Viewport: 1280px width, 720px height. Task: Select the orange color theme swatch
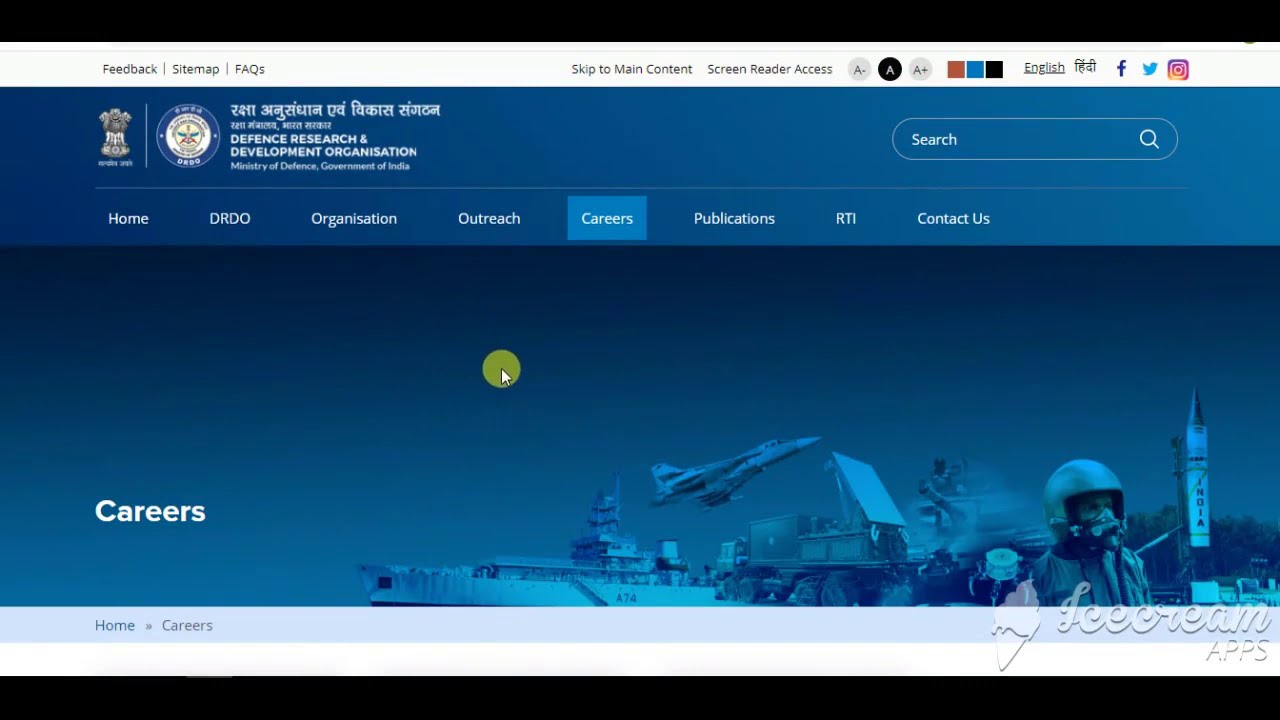[956, 69]
